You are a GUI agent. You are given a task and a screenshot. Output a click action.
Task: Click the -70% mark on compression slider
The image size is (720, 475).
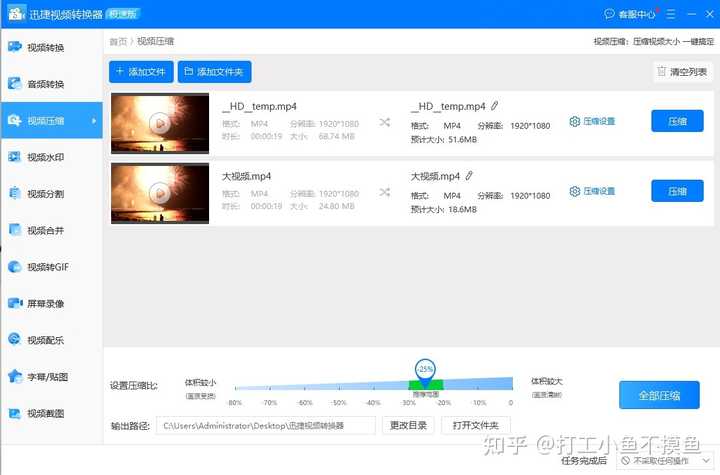270,402
